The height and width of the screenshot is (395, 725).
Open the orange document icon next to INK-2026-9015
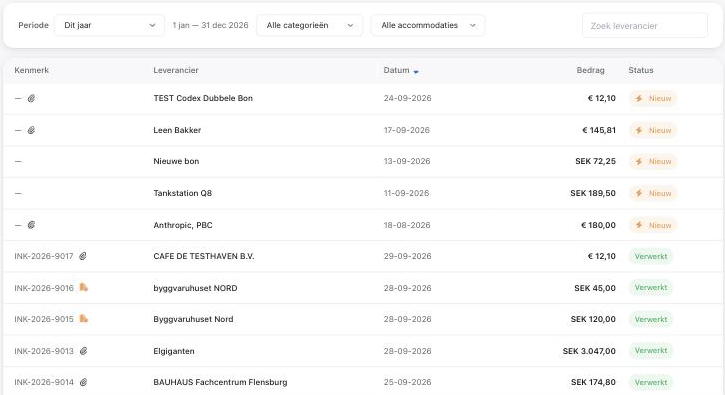pos(84,319)
